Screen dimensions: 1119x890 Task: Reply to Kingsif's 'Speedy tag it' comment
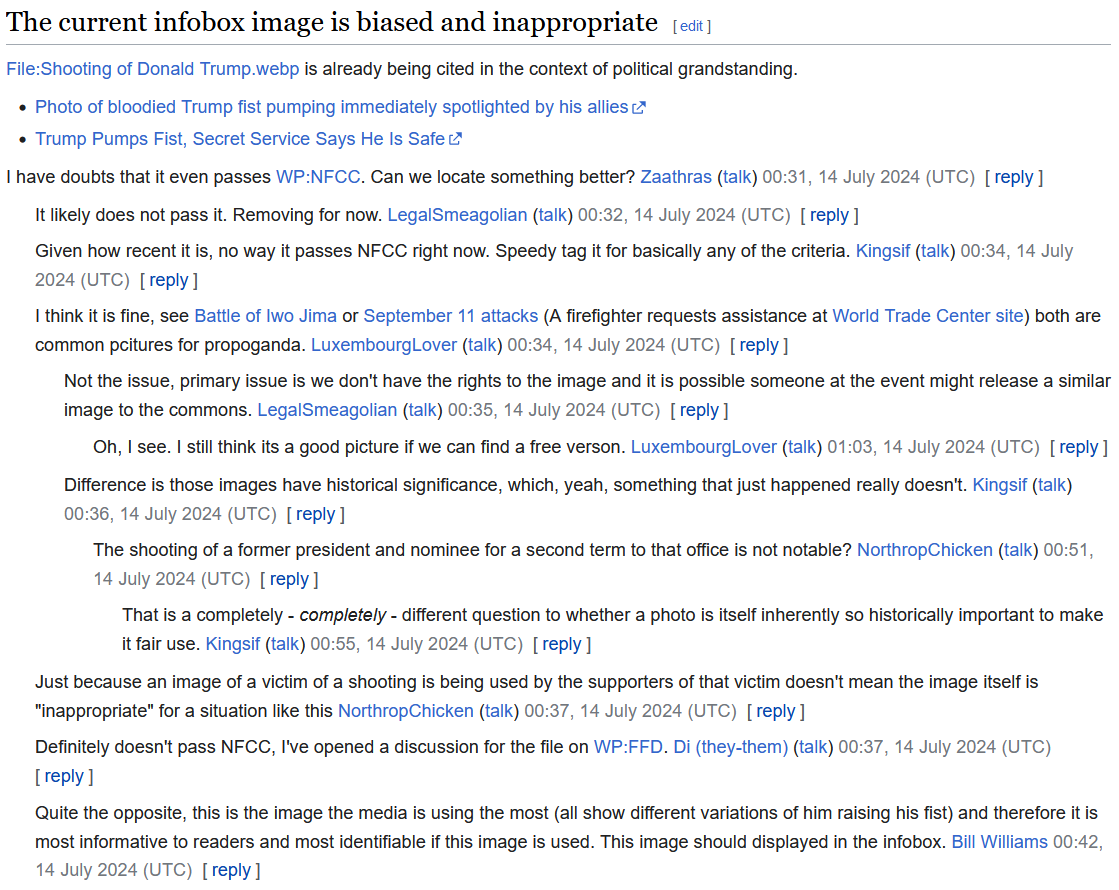click(168, 280)
